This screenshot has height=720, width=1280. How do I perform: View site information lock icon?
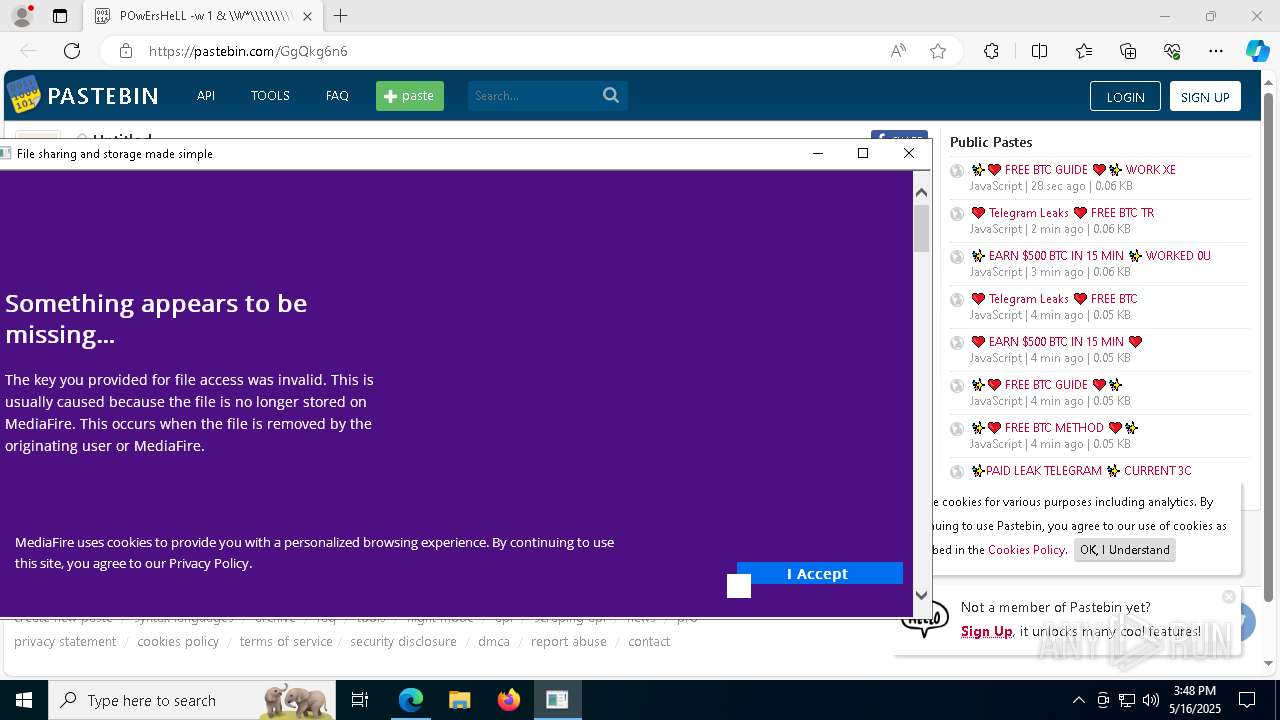(x=125, y=51)
